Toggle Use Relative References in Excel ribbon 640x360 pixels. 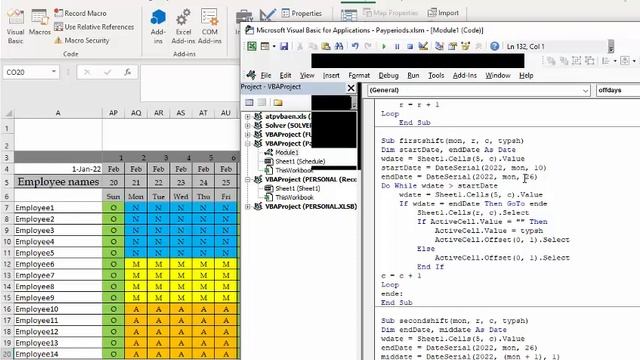point(94,27)
